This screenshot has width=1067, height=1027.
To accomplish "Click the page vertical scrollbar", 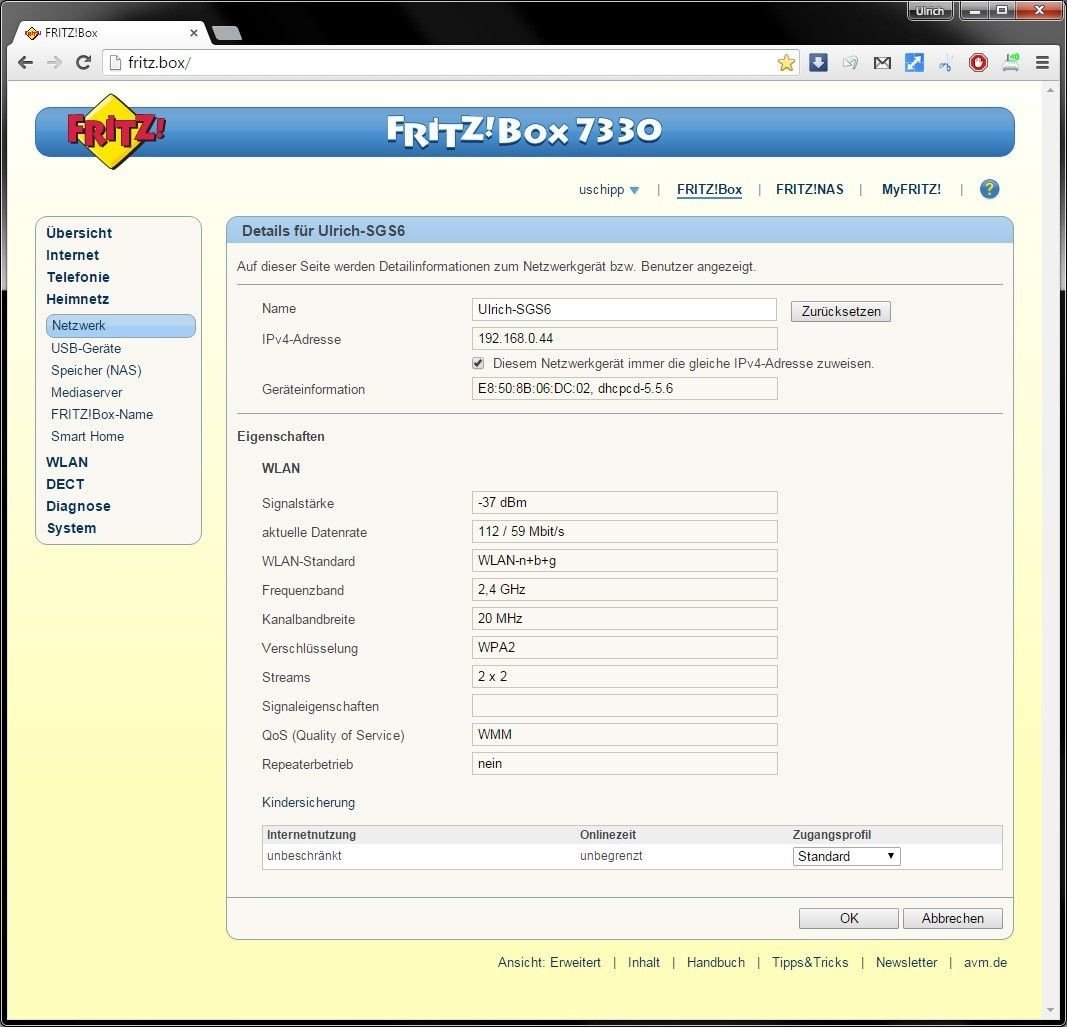I will (1050, 548).
